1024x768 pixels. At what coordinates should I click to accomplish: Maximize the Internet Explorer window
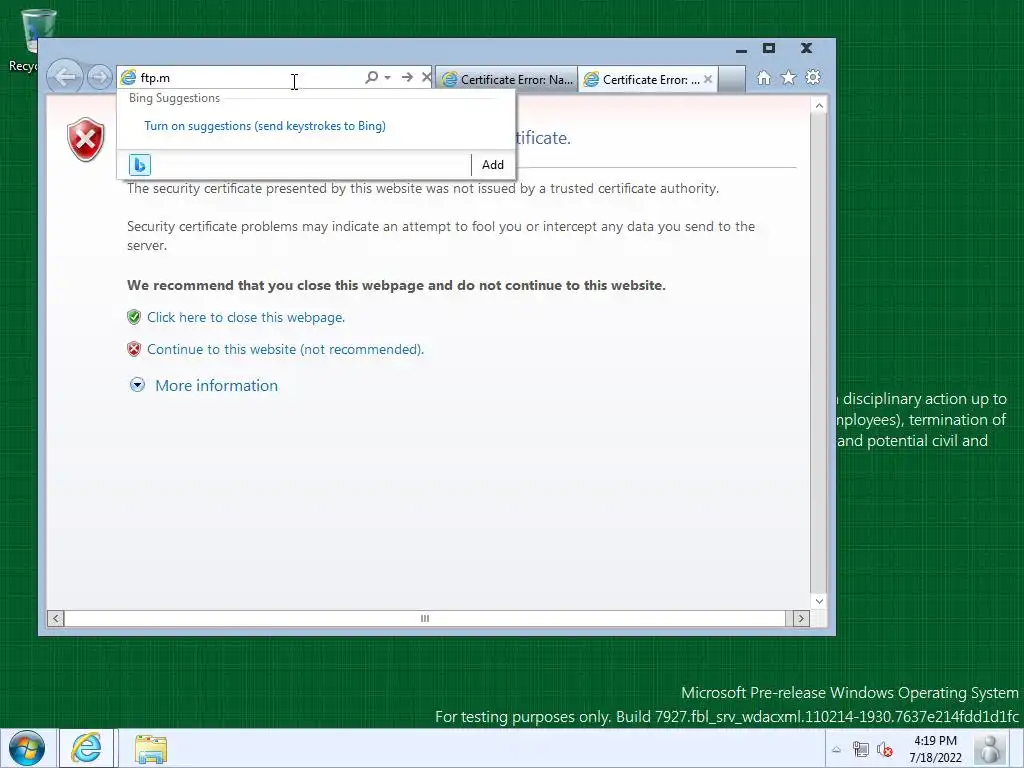[769, 48]
